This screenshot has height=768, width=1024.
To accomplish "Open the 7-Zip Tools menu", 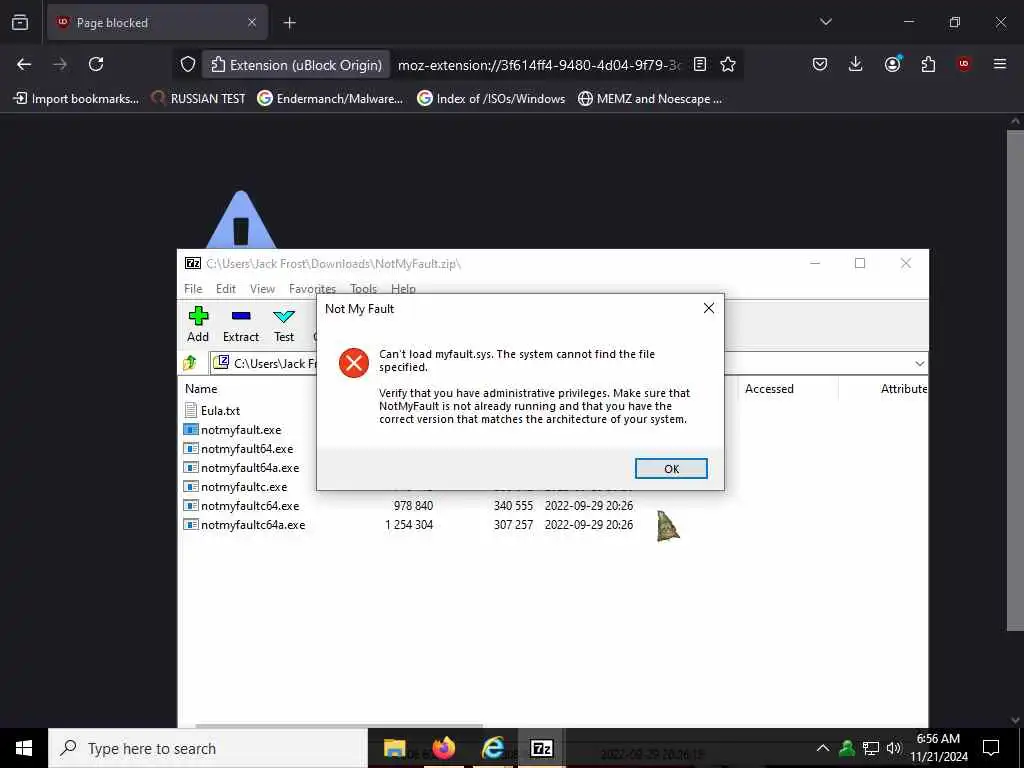I will [363, 289].
